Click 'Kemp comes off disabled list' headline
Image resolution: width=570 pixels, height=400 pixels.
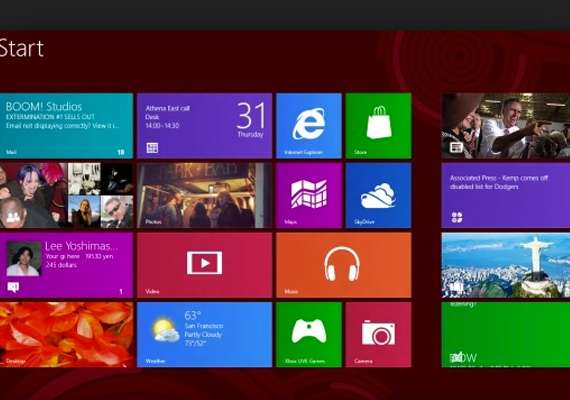coord(499,182)
